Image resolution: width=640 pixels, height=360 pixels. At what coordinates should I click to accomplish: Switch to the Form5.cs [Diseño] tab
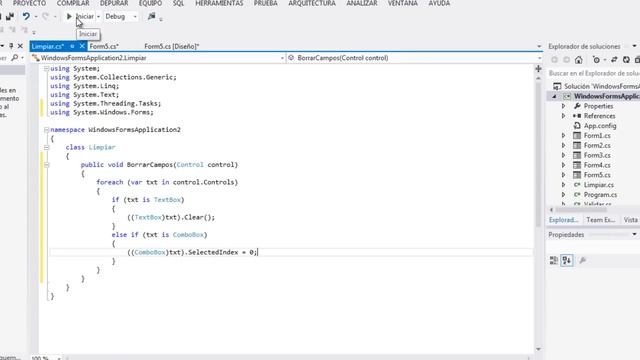pos(171,47)
